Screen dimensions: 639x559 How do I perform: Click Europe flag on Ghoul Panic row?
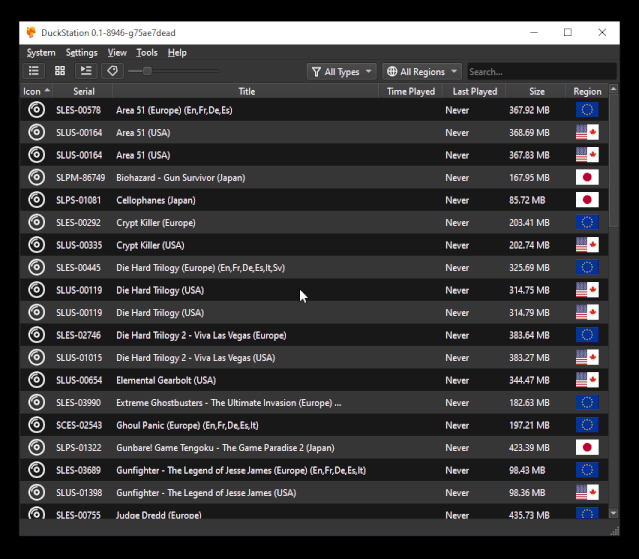click(587, 425)
